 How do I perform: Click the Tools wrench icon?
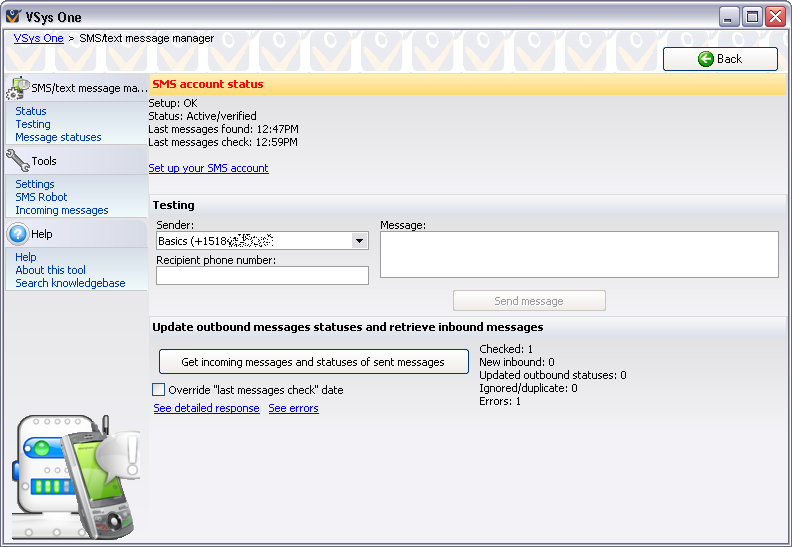(x=18, y=161)
